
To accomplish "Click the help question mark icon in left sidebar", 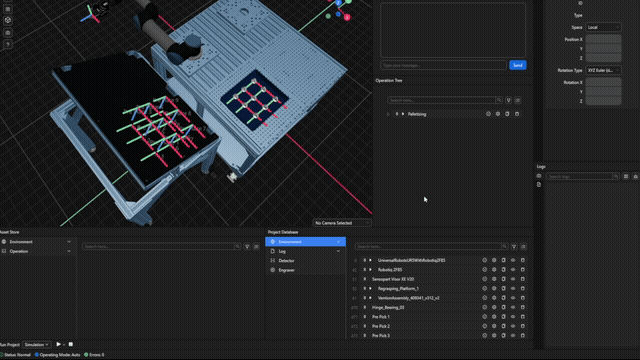I will click(x=8, y=44).
